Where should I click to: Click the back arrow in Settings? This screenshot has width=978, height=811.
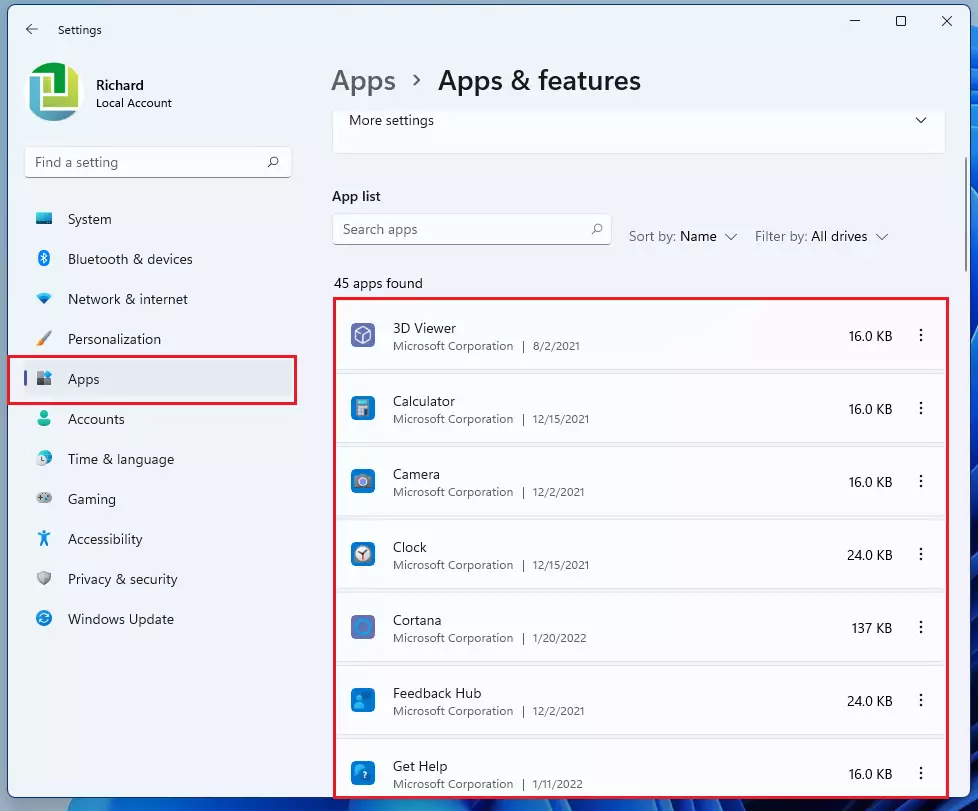coord(32,29)
